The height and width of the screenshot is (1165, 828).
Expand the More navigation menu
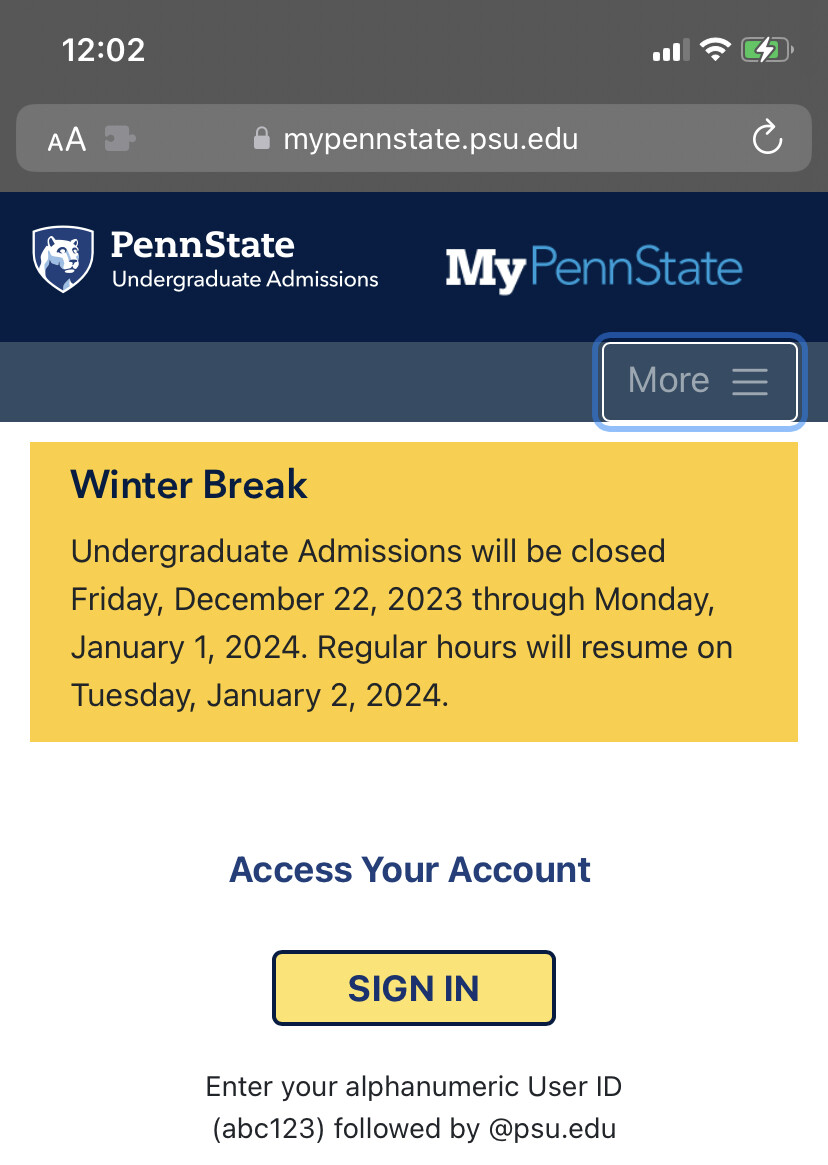[699, 381]
